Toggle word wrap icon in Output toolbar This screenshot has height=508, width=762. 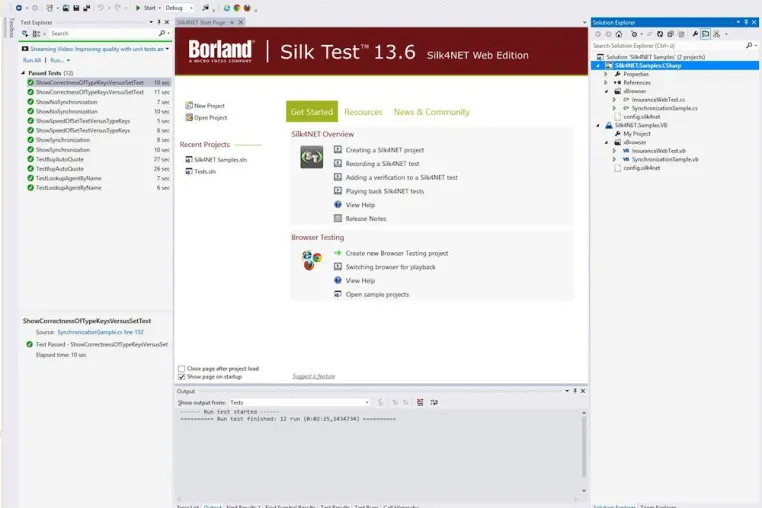click(x=434, y=402)
